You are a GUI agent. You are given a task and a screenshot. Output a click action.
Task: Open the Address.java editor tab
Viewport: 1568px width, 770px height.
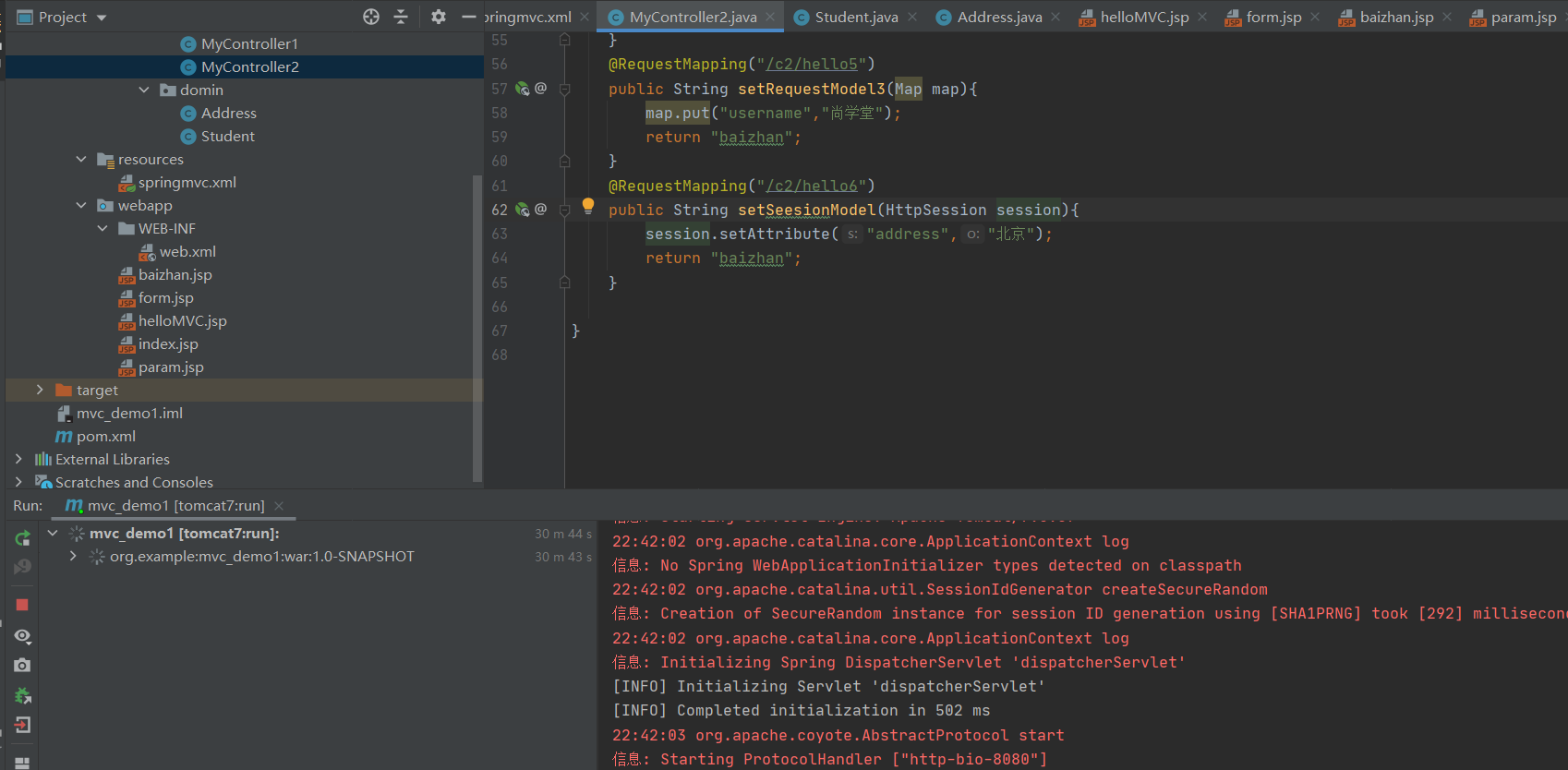click(x=999, y=17)
